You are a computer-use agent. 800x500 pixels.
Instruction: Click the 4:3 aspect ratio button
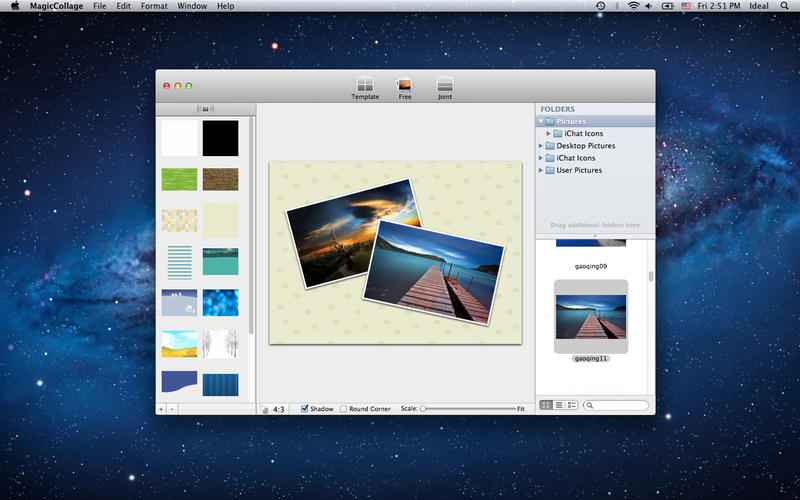click(x=278, y=409)
